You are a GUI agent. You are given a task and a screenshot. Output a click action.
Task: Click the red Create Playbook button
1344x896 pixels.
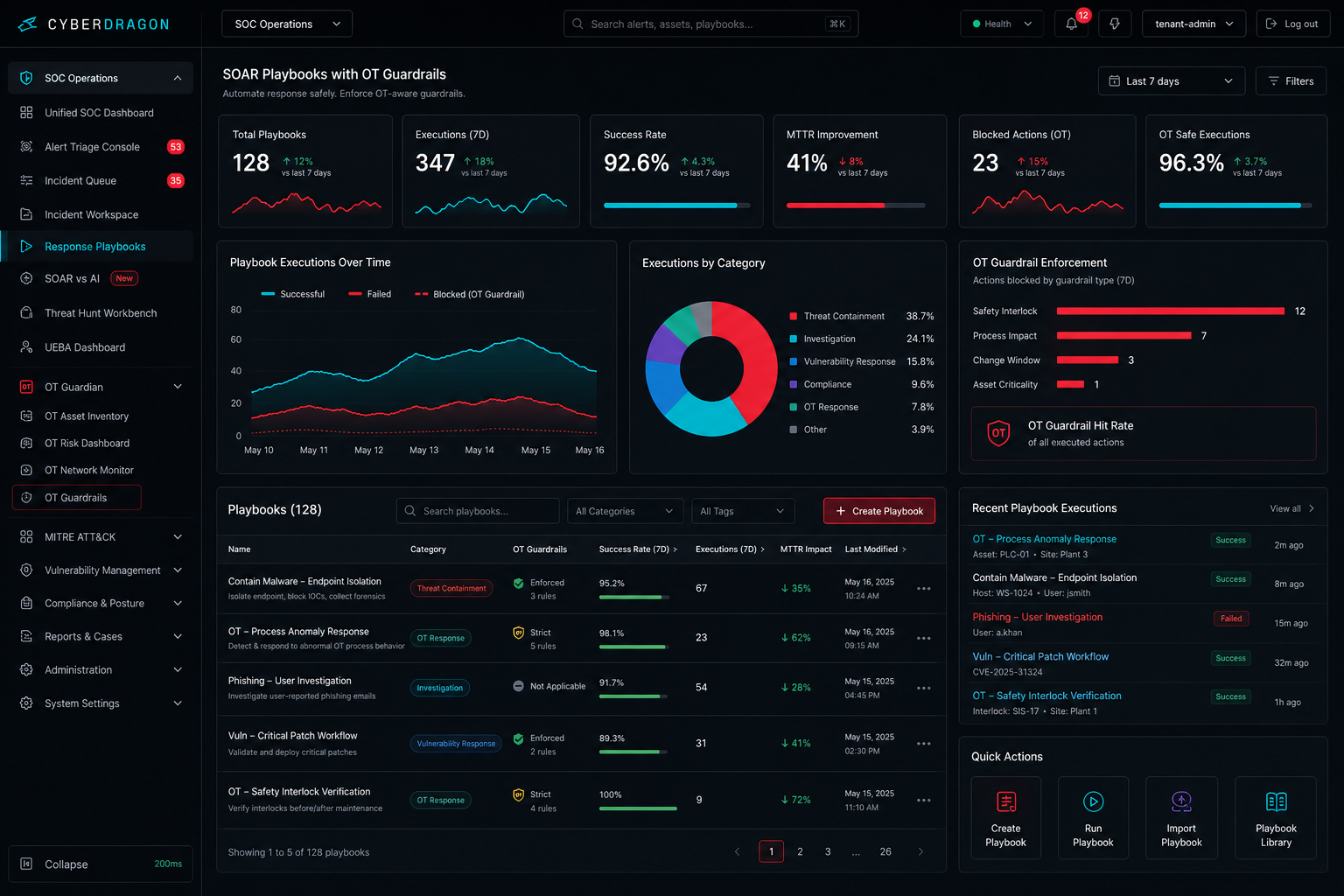[879, 511]
